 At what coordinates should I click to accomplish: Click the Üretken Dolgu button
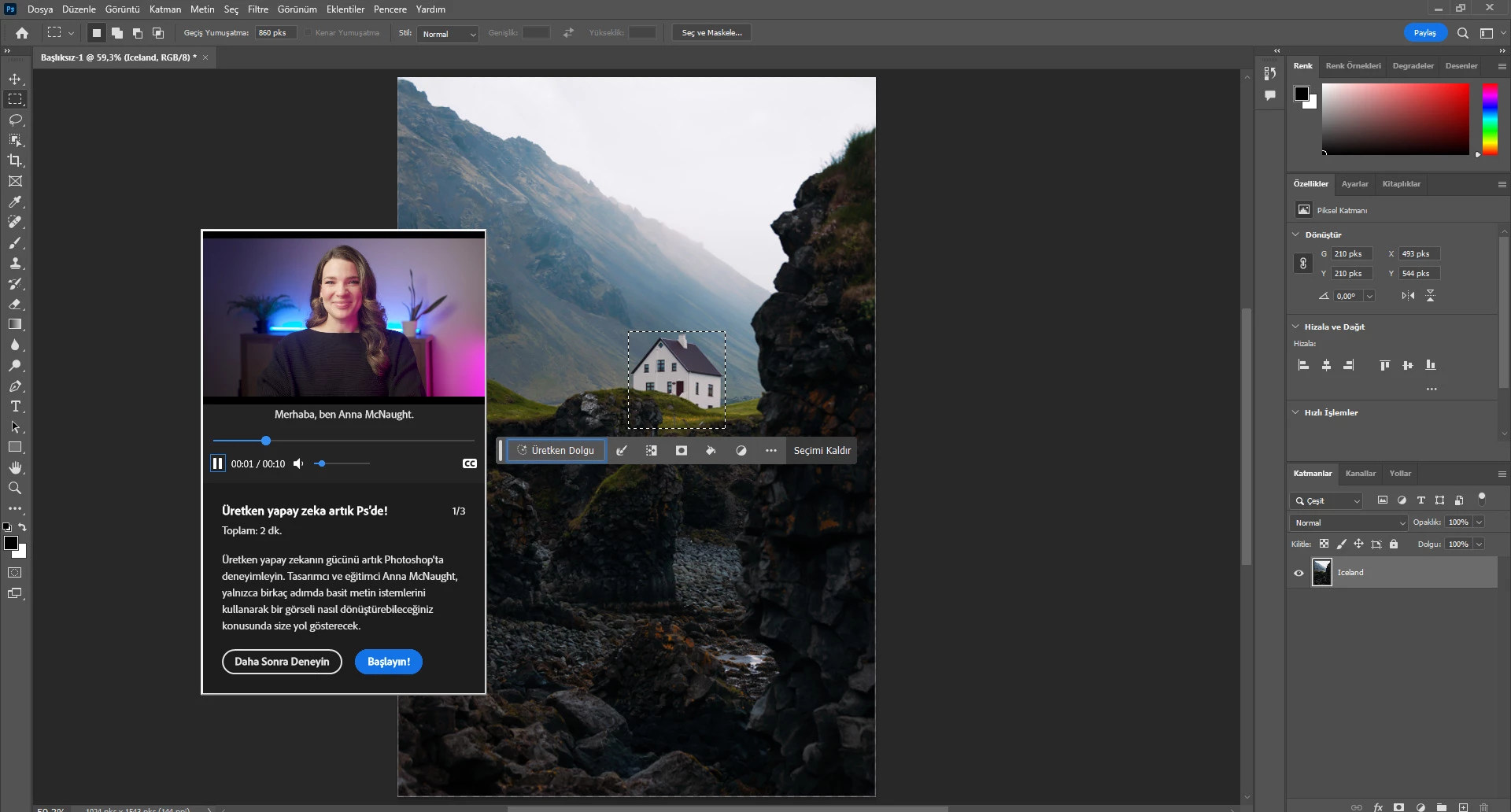(556, 451)
